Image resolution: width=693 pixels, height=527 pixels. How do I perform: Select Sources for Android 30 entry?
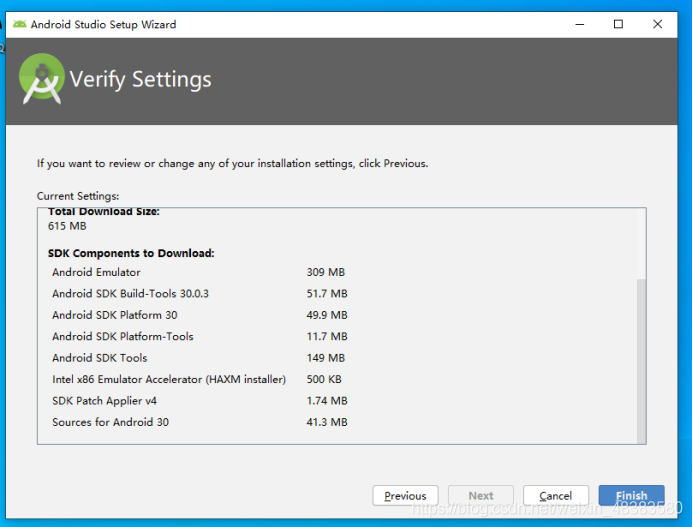[110, 422]
